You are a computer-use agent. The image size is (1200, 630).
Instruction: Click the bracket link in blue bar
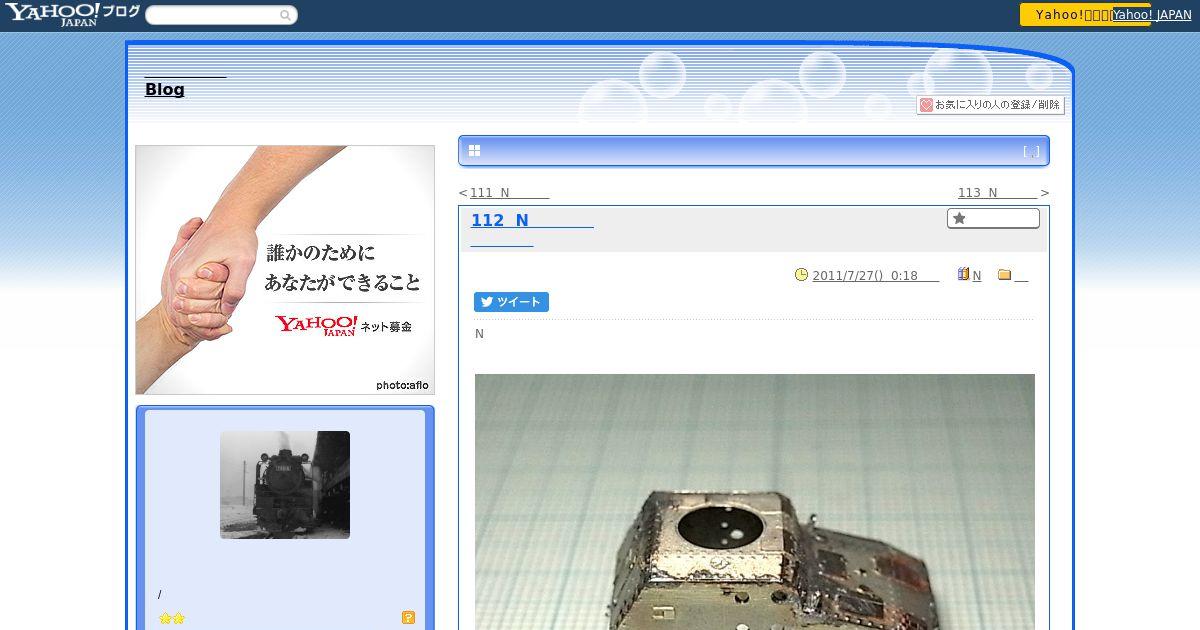[x=1031, y=152]
